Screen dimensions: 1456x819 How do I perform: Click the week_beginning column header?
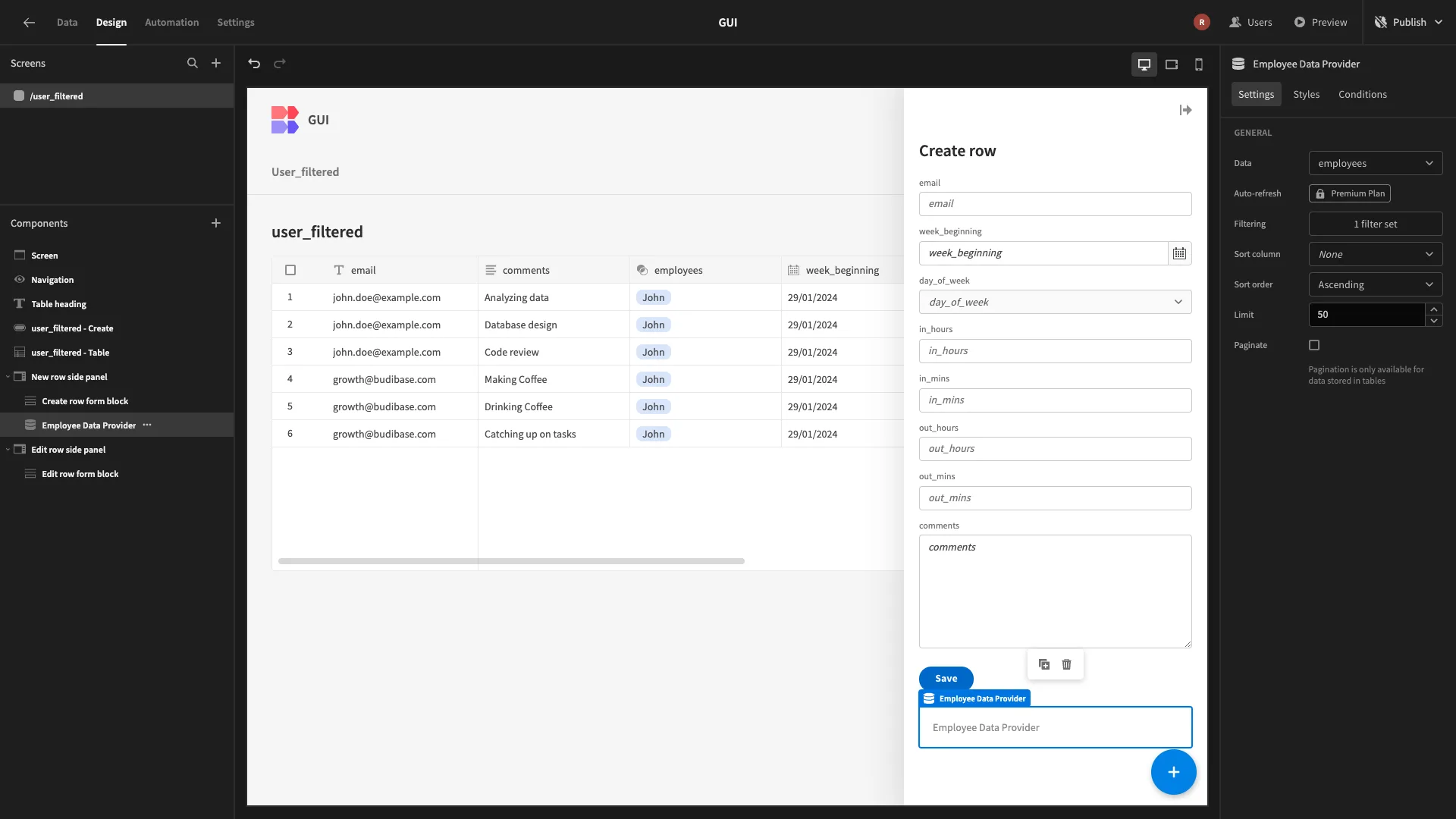click(x=843, y=270)
